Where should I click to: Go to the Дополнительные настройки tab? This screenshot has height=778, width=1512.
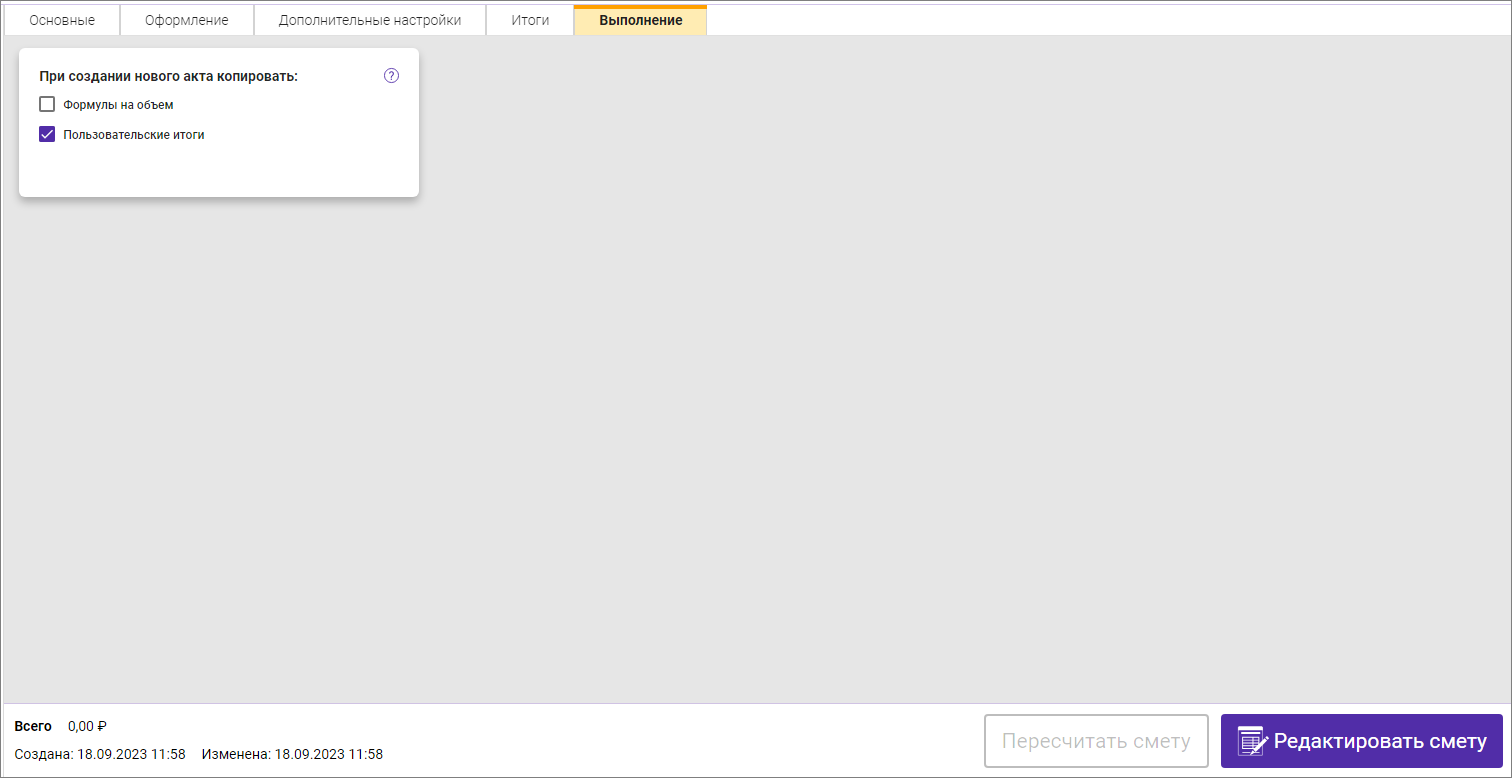[369, 20]
